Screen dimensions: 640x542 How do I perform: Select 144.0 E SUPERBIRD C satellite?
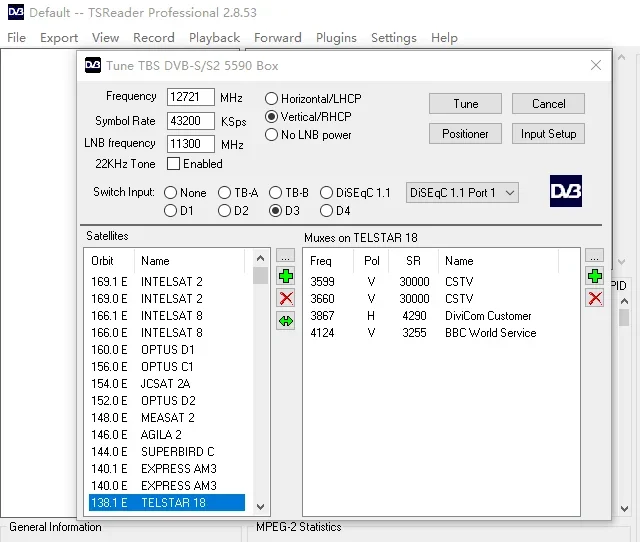click(x=167, y=452)
